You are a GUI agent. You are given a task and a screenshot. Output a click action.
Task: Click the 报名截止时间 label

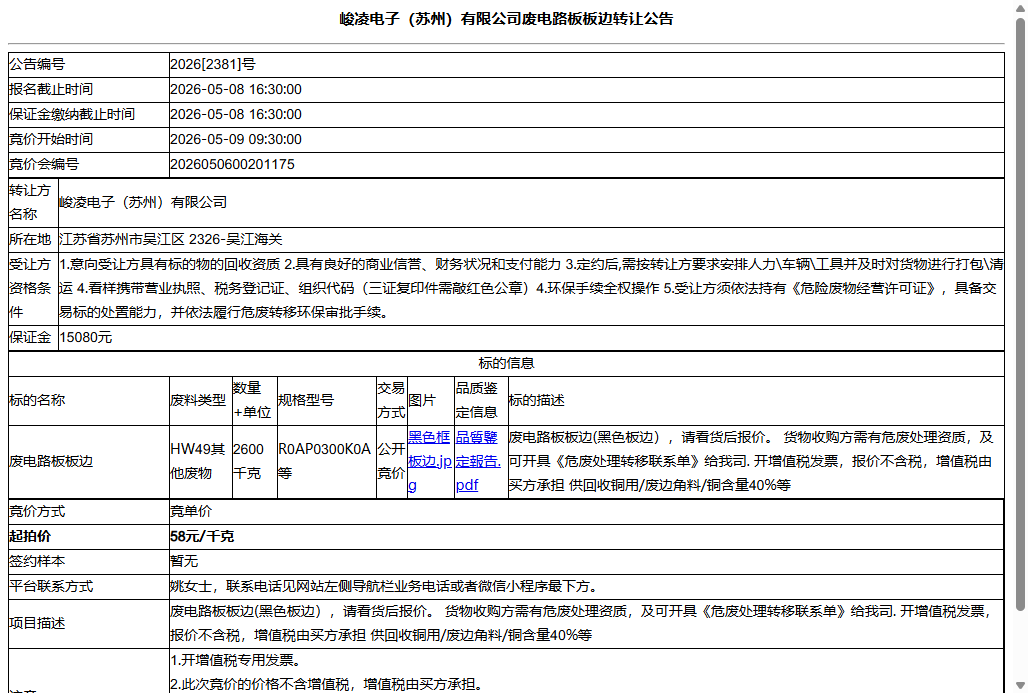click(51, 89)
